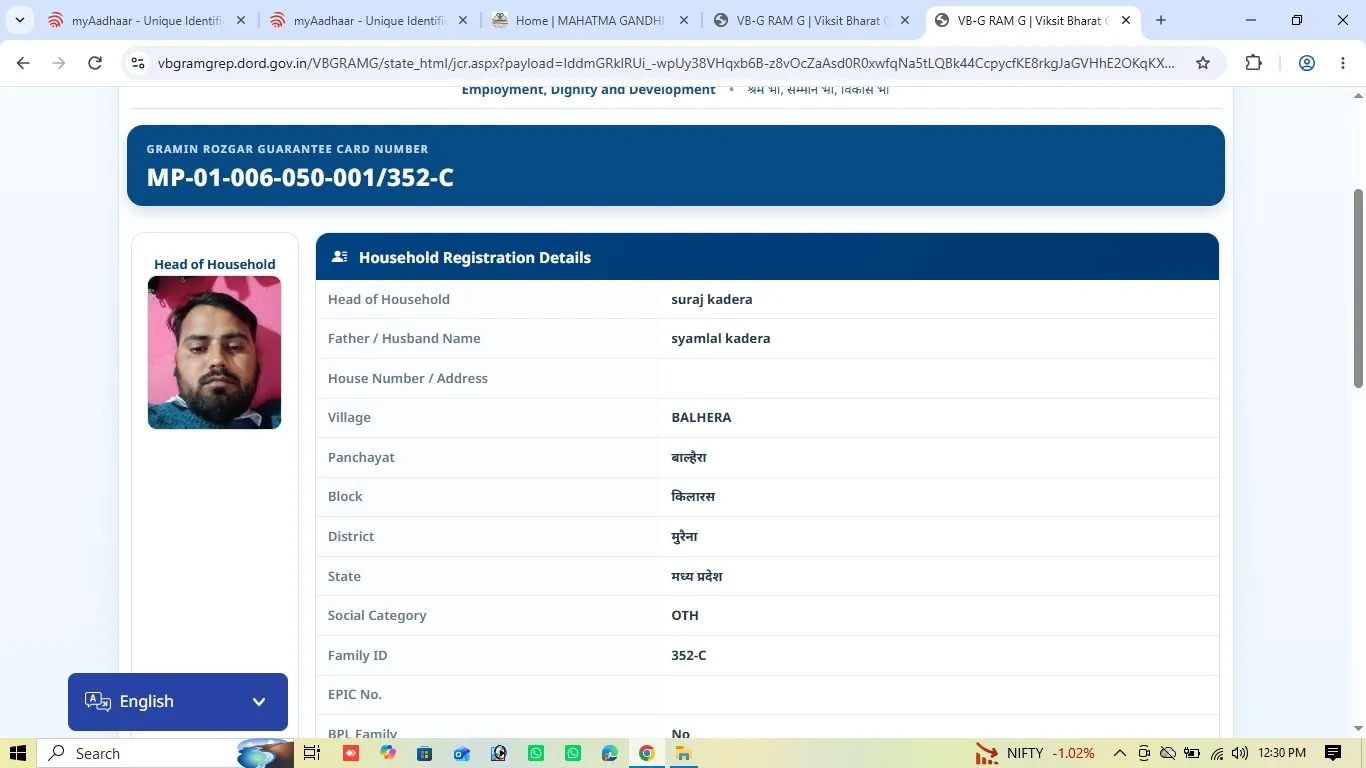The image size is (1366, 768).
Task: Show hidden system tray icons
Action: pyautogui.click(x=1120, y=753)
